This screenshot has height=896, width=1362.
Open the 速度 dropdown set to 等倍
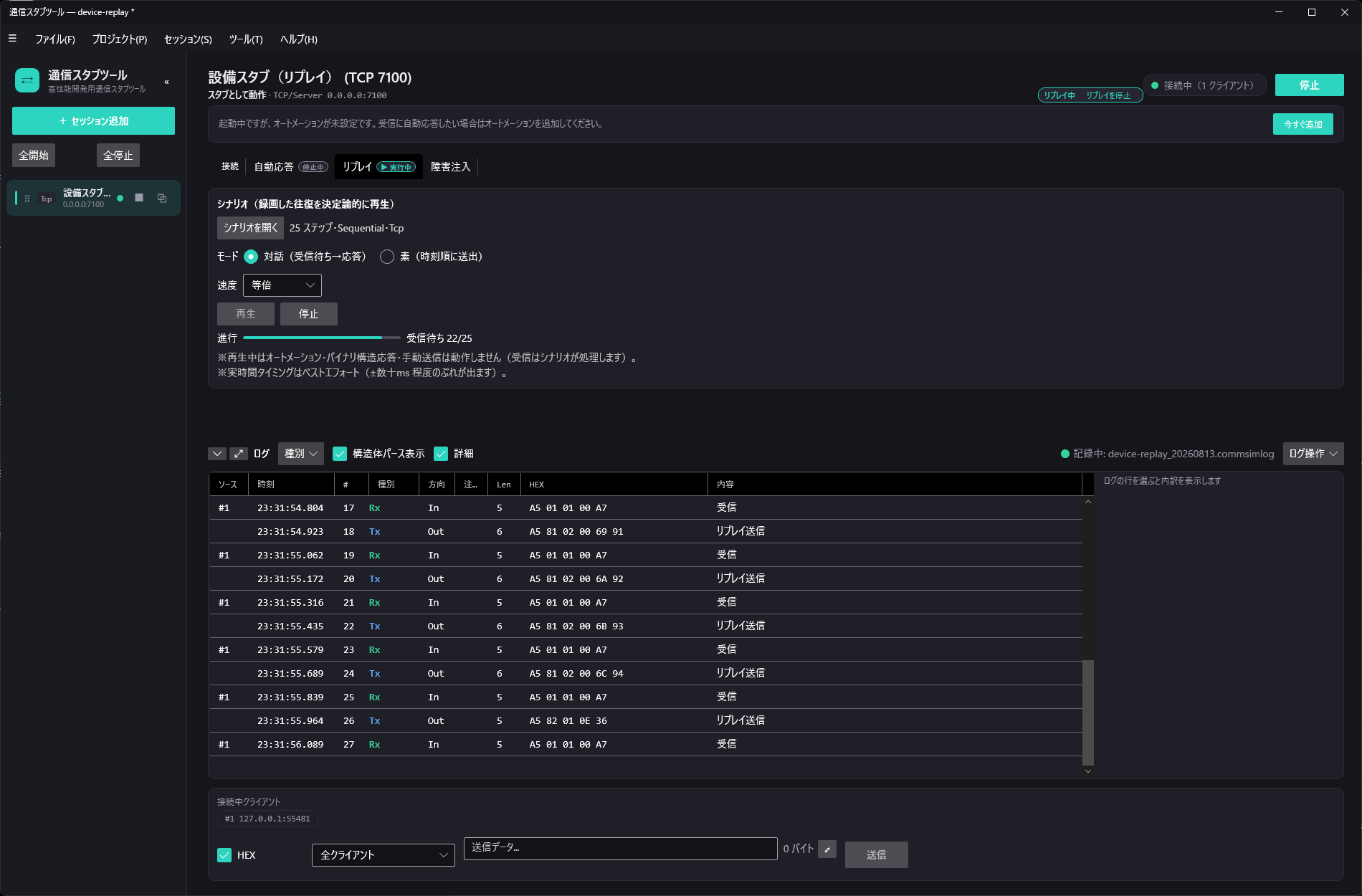coord(282,285)
